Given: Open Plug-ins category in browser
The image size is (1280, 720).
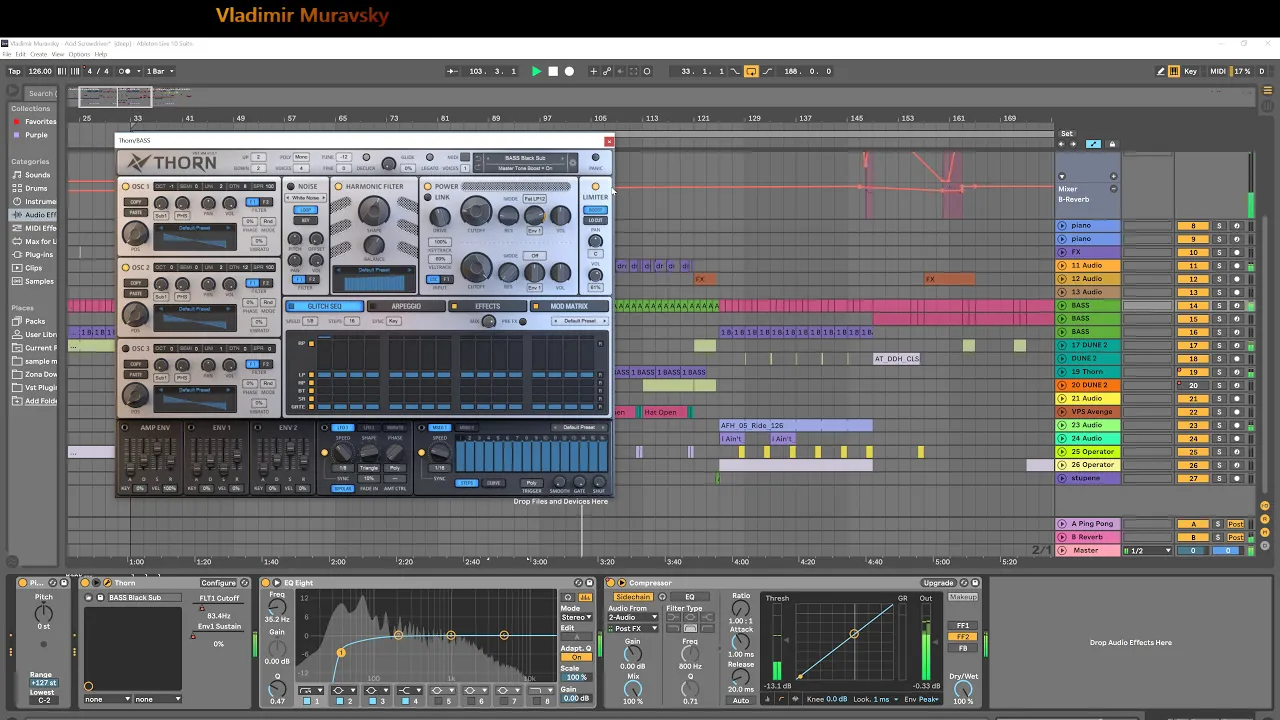Looking at the screenshot, I should click(39, 255).
